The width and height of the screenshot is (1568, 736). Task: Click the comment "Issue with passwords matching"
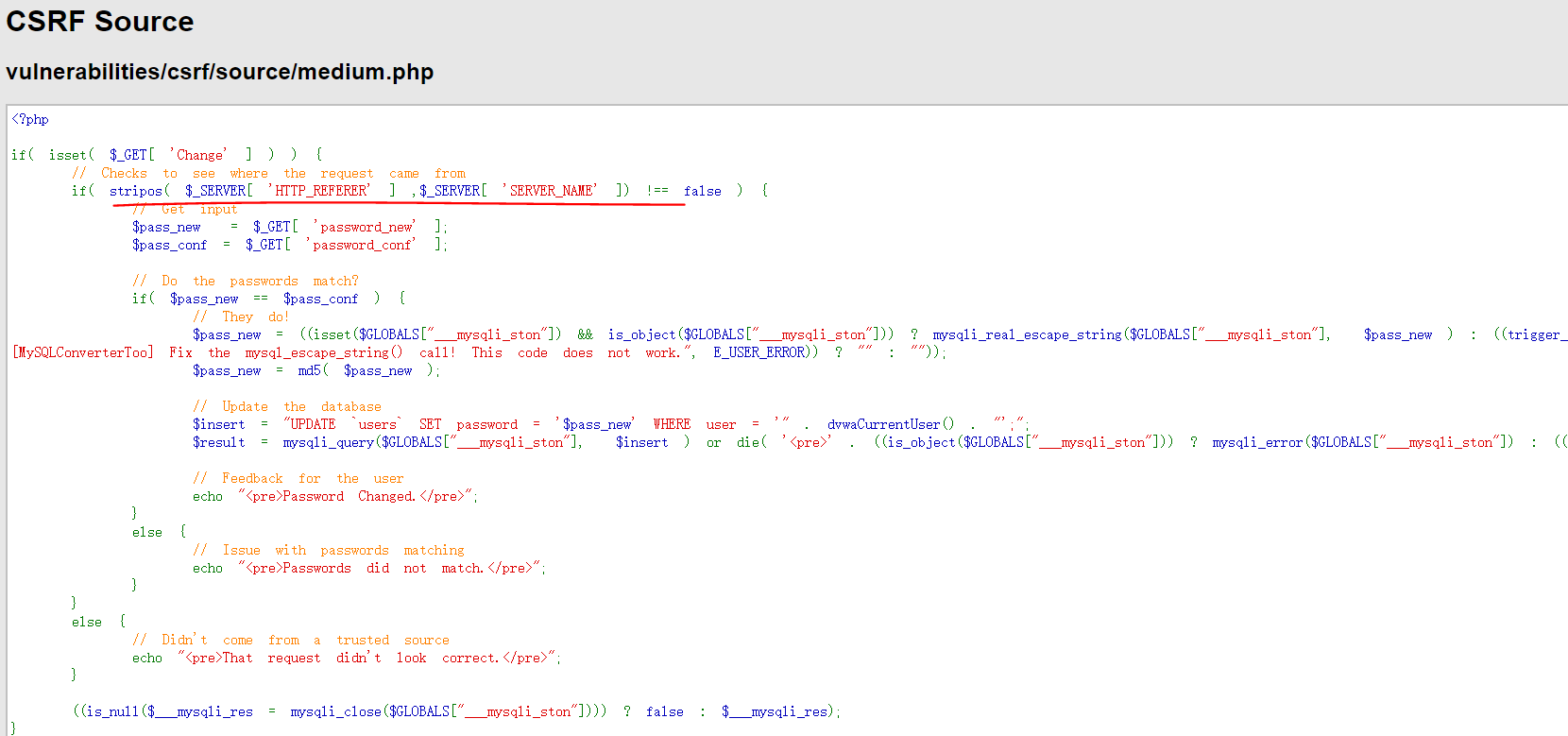(329, 551)
